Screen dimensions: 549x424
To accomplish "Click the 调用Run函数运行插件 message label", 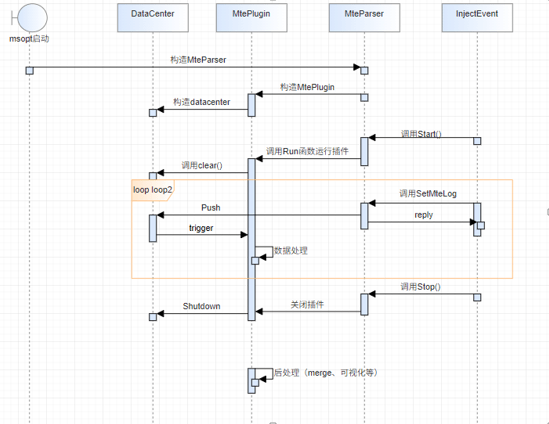I will pos(307,151).
